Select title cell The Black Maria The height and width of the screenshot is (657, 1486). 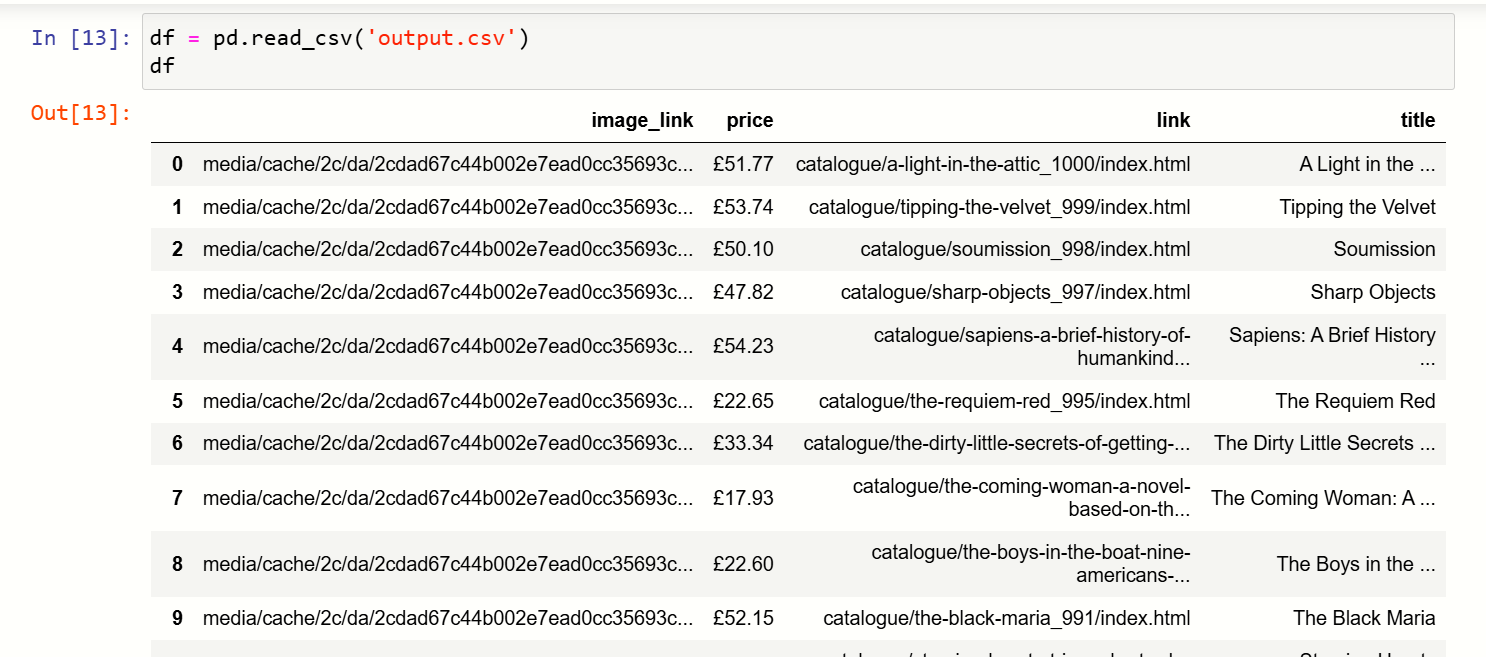pyautogui.click(x=1364, y=618)
